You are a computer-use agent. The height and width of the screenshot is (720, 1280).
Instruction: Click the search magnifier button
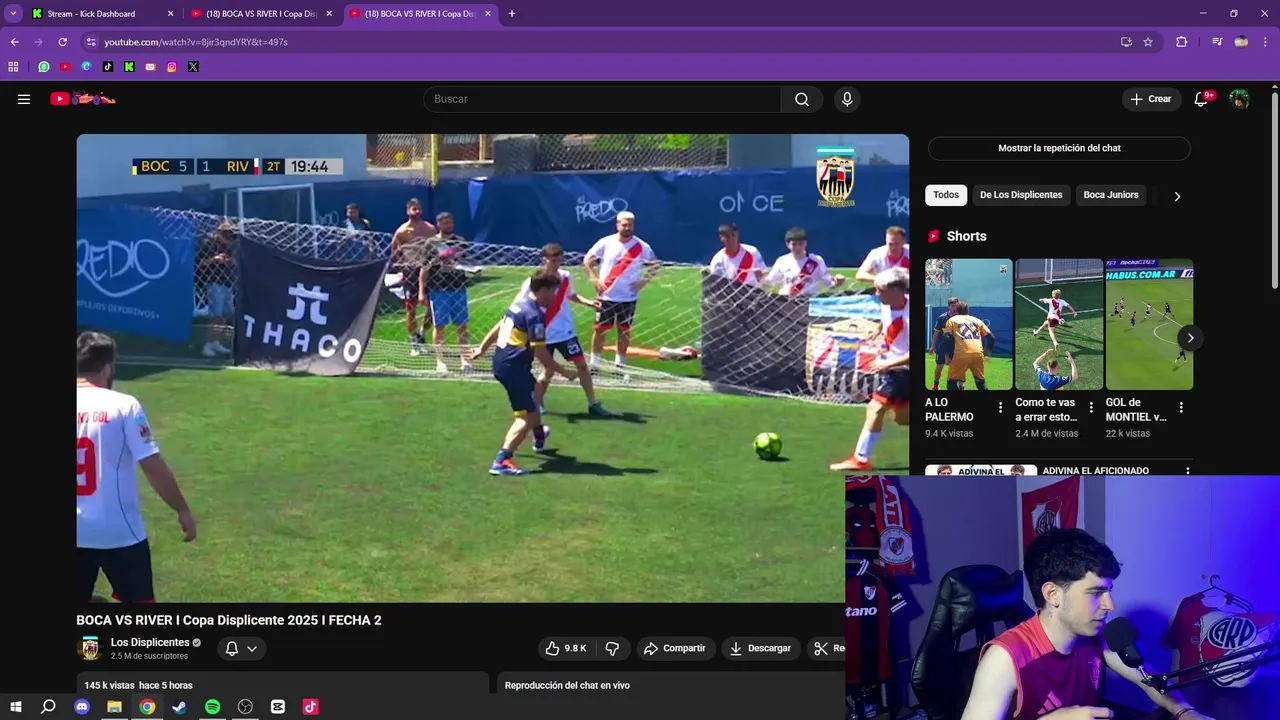[x=802, y=99]
